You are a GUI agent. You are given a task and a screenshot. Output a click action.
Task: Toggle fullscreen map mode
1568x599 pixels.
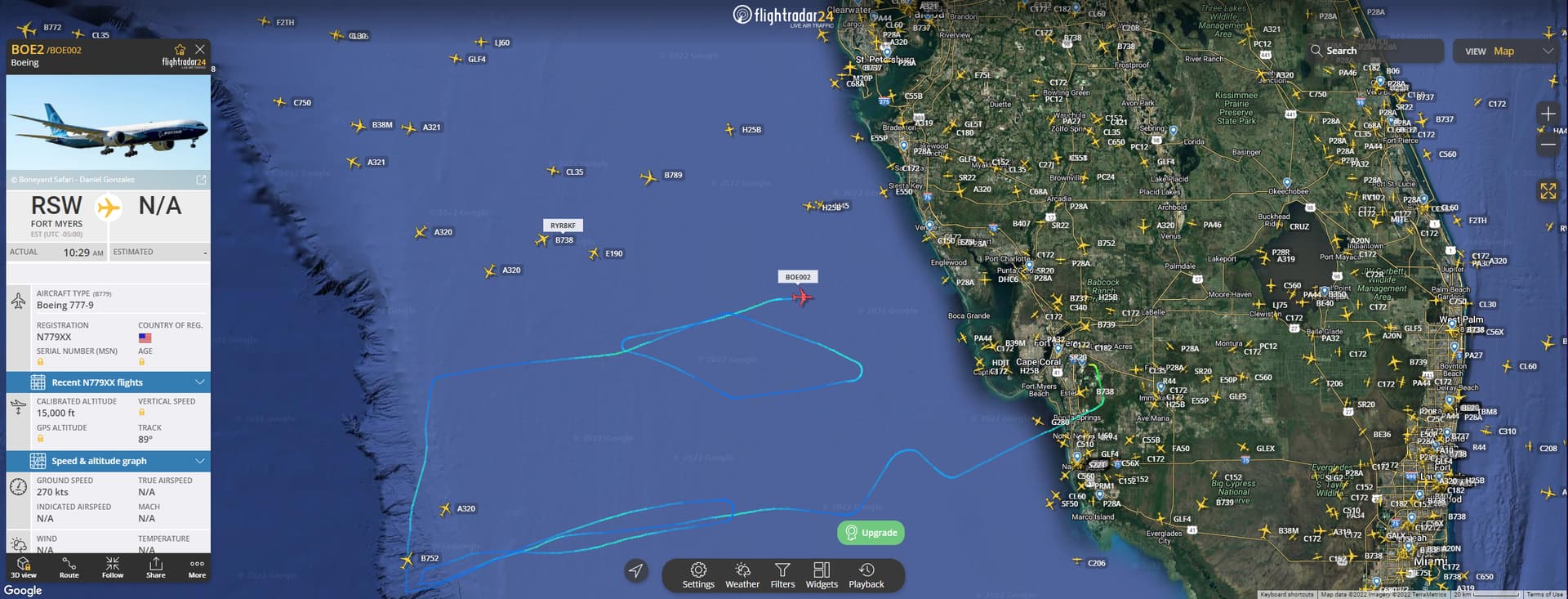(x=1548, y=190)
